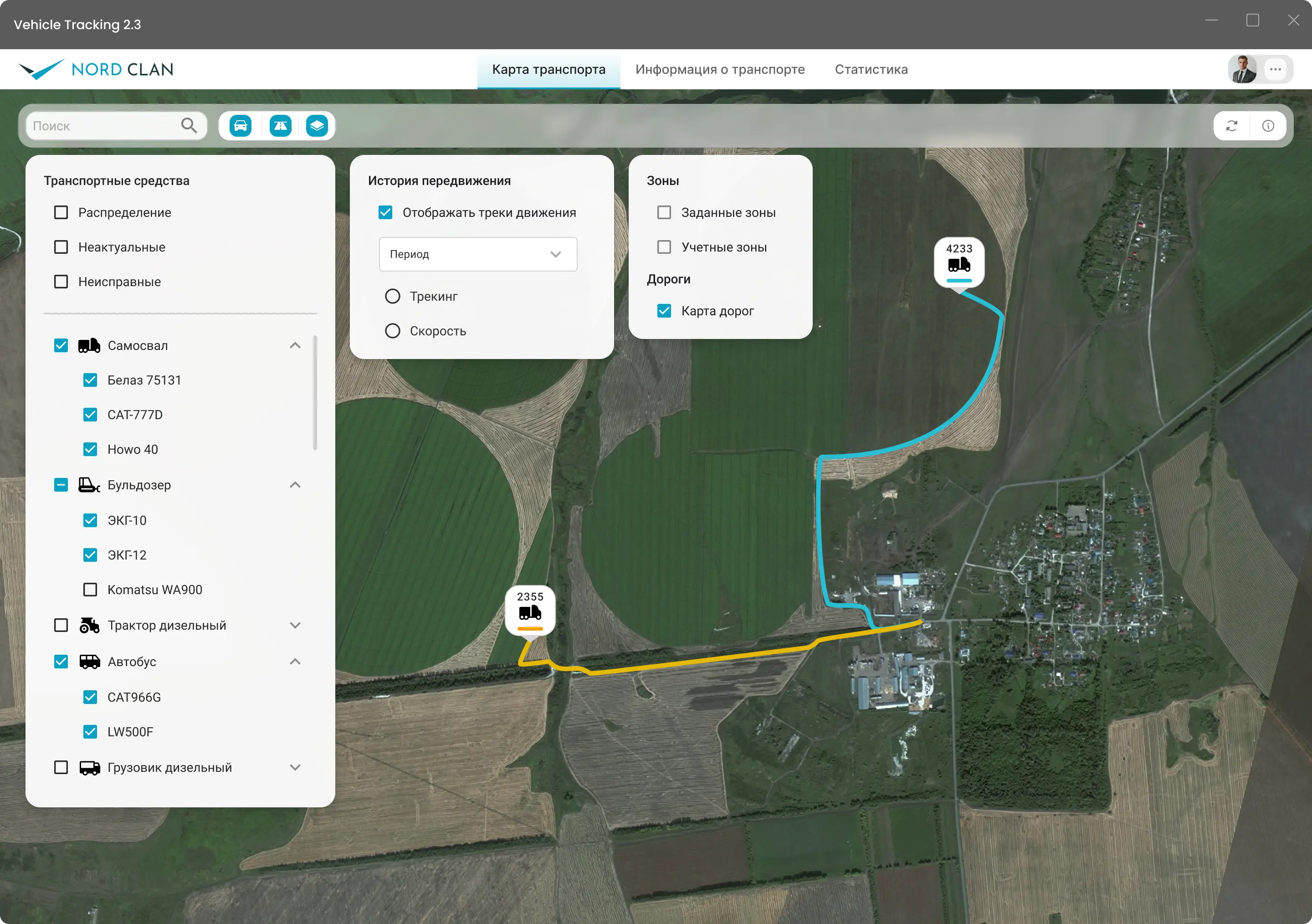Click the refresh map icon
1312x924 pixels.
click(x=1231, y=126)
